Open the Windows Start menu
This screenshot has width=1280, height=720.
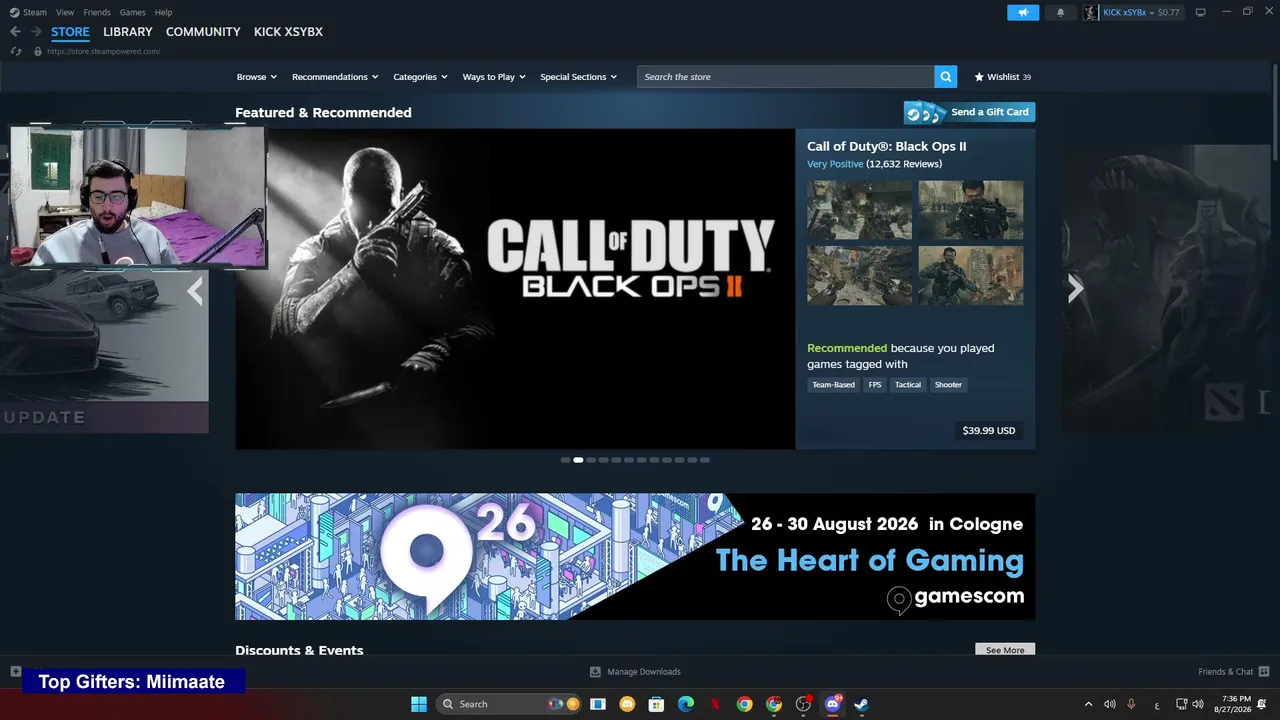click(419, 704)
